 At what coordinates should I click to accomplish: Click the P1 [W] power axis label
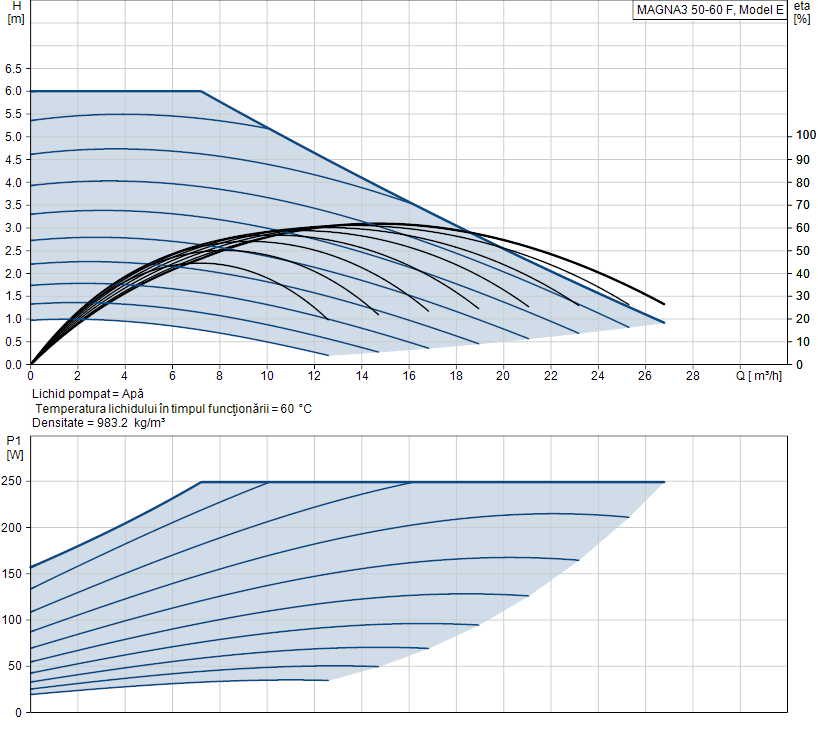pyautogui.click(x=14, y=447)
